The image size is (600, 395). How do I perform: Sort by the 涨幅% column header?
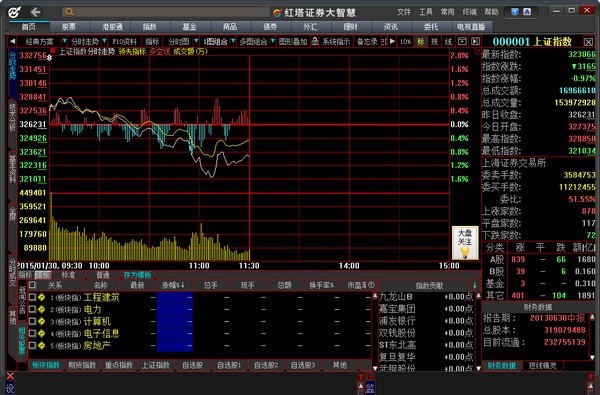point(173,285)
